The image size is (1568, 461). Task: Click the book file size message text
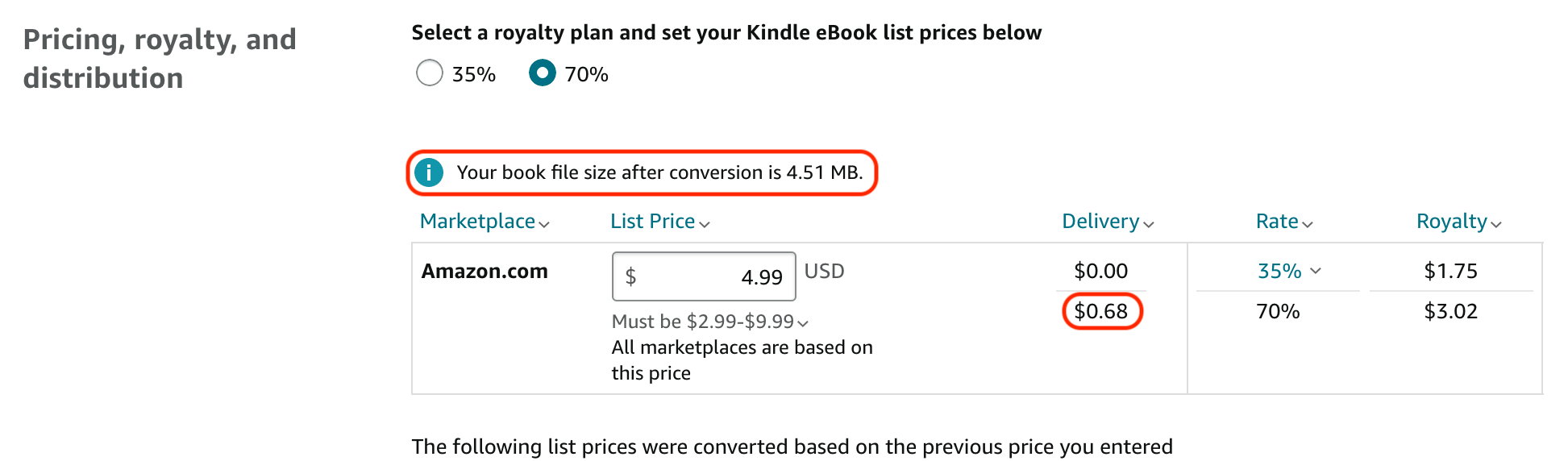659,172
